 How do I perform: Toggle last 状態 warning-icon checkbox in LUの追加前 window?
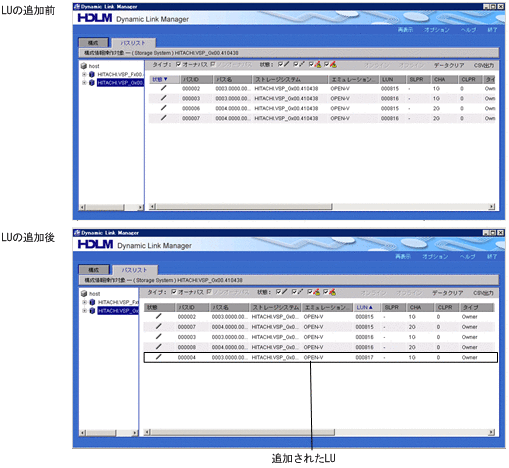327,64
